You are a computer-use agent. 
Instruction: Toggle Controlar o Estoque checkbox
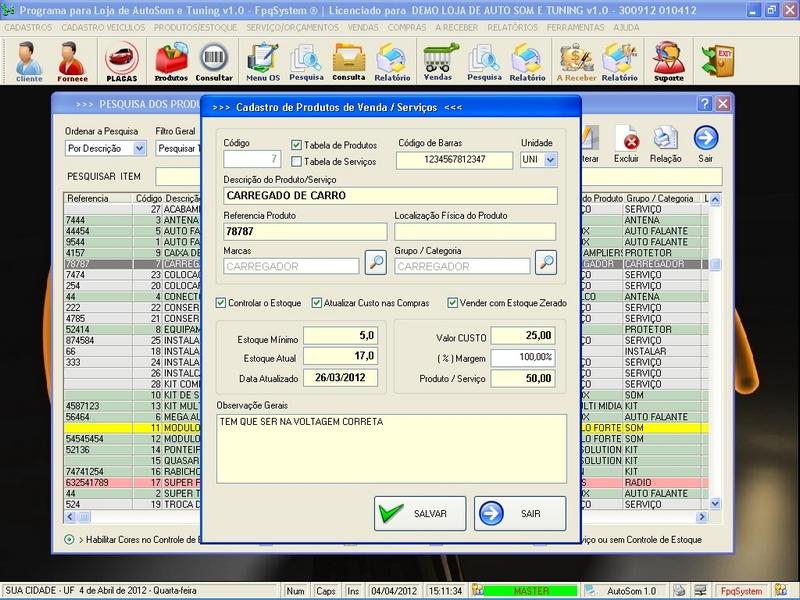click(x=222, y=303)
